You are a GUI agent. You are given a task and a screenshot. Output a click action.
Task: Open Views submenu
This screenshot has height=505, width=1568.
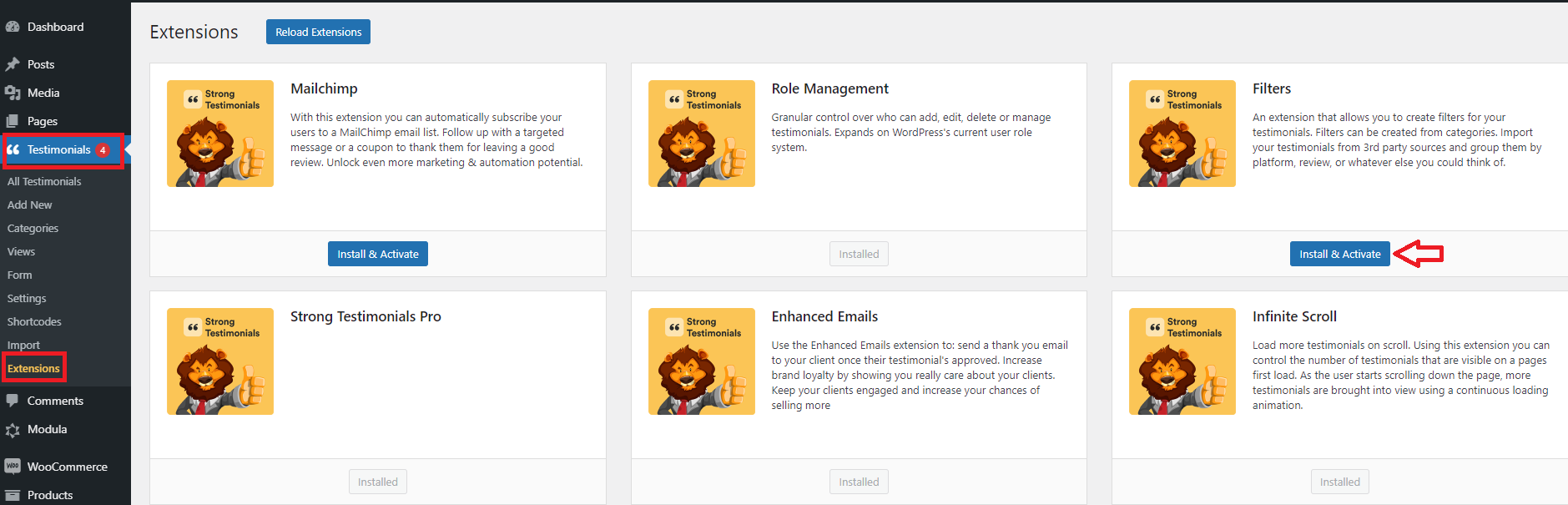(21, 251)
